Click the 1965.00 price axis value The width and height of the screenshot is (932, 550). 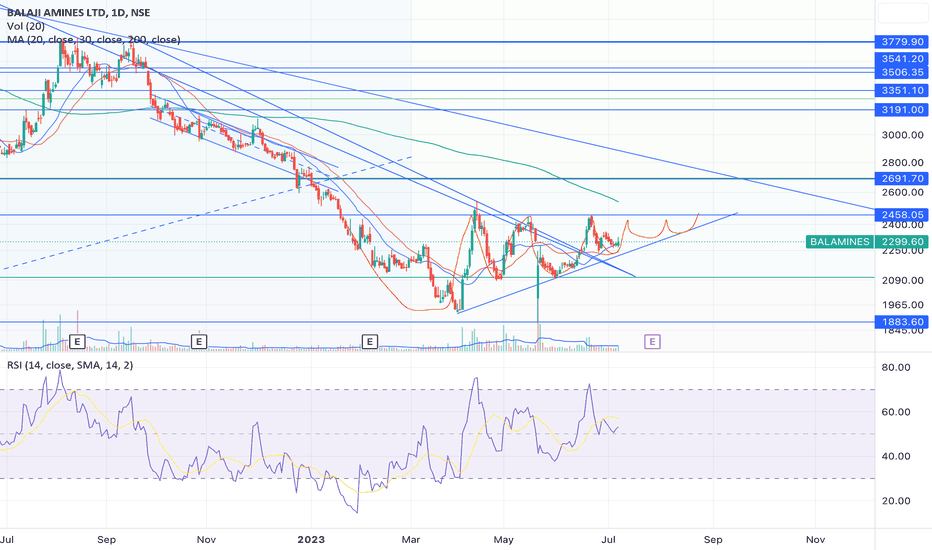point(902,305)
